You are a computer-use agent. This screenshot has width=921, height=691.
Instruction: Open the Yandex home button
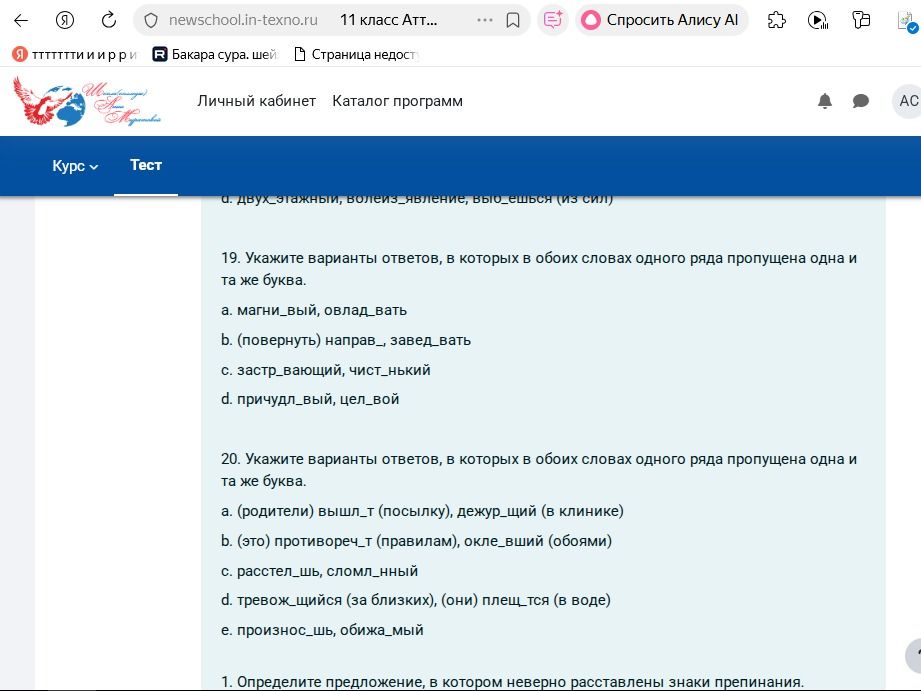(x=65, y=21)
